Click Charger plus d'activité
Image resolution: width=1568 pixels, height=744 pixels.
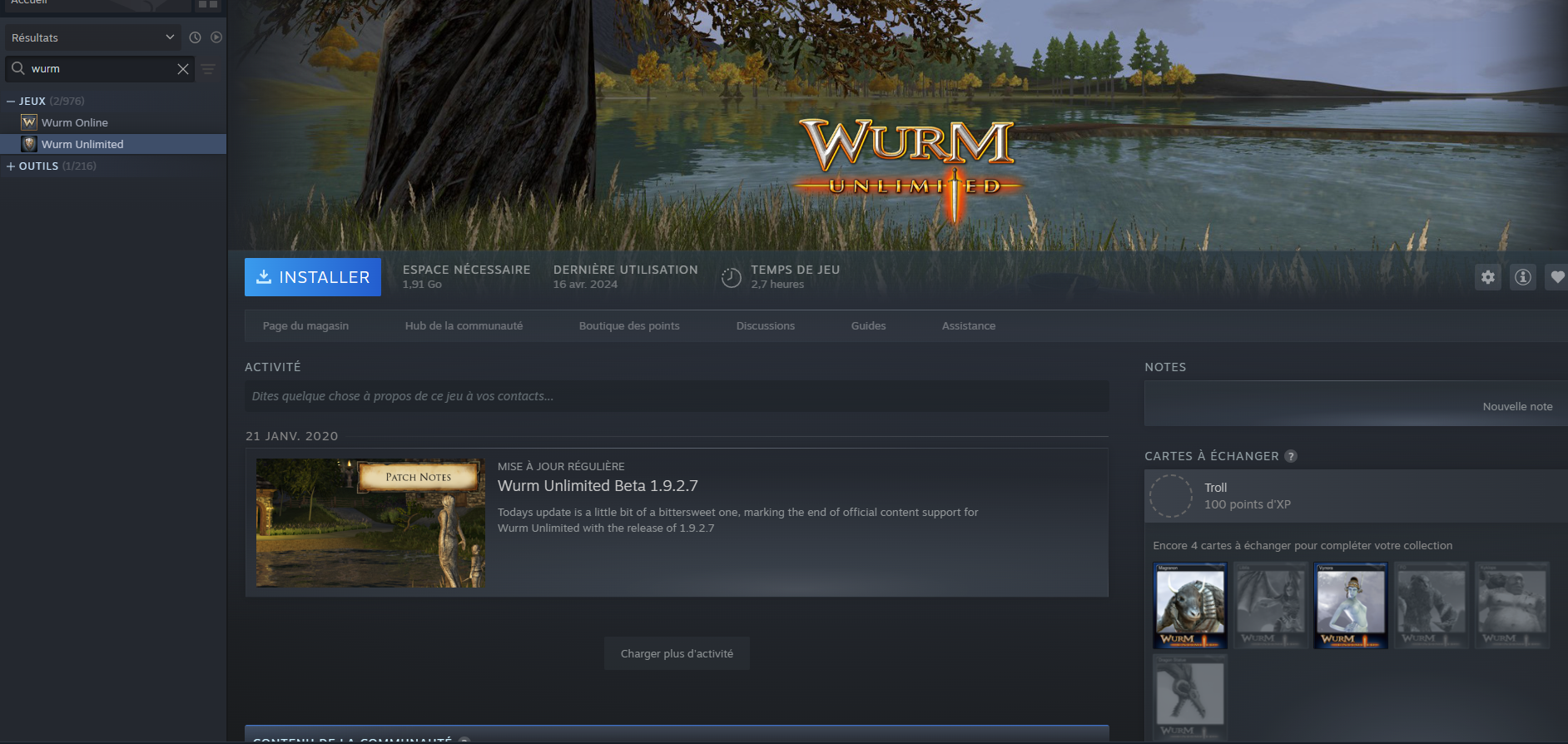tap(677, 653)
